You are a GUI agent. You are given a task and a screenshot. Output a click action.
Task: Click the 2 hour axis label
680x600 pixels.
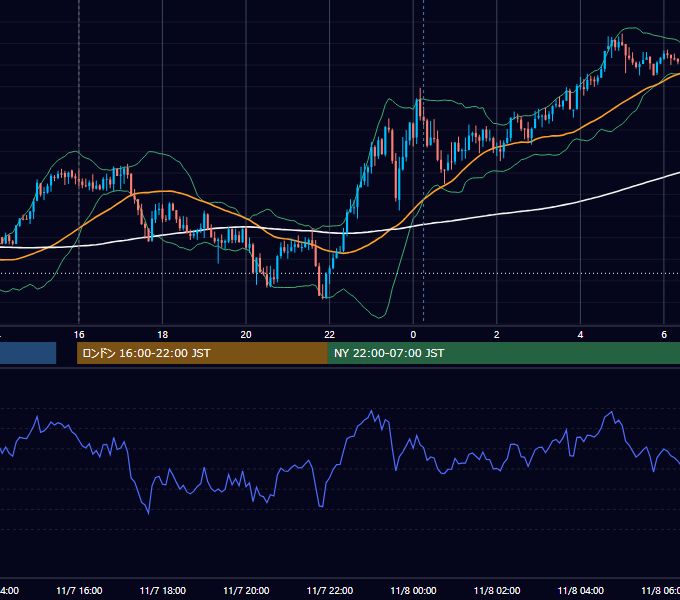point(497,335)
